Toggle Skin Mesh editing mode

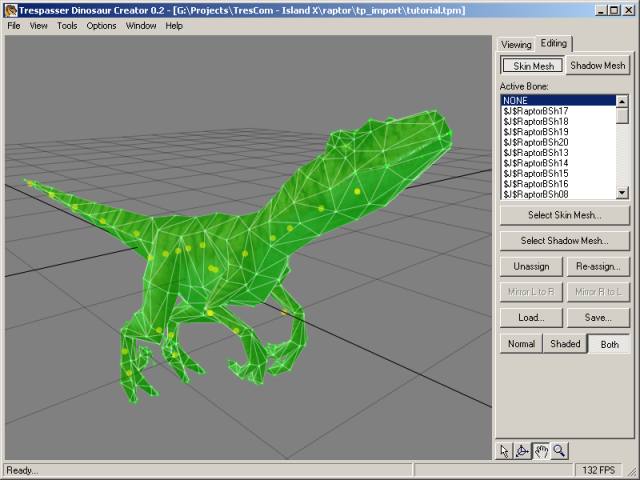[x=532, y=66]
